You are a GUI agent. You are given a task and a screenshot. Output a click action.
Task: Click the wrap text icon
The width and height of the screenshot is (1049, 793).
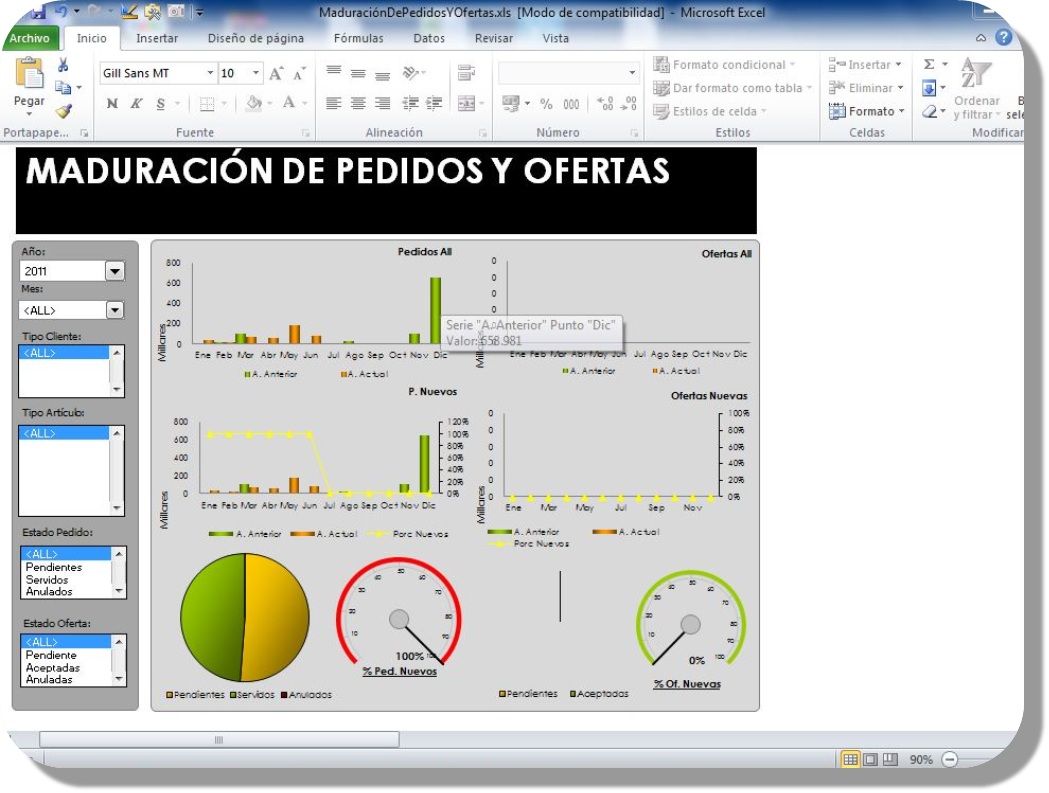point(465,73)
